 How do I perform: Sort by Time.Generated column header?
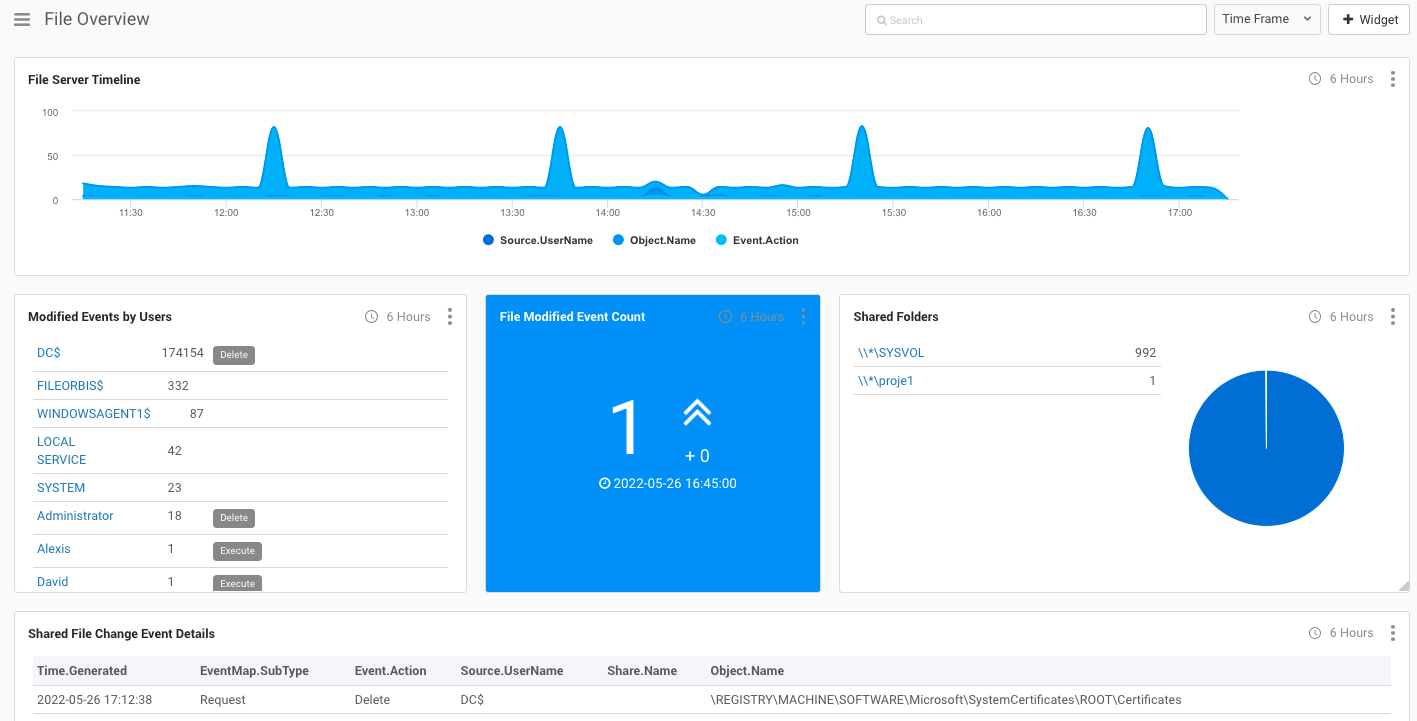tap(82, 671)
